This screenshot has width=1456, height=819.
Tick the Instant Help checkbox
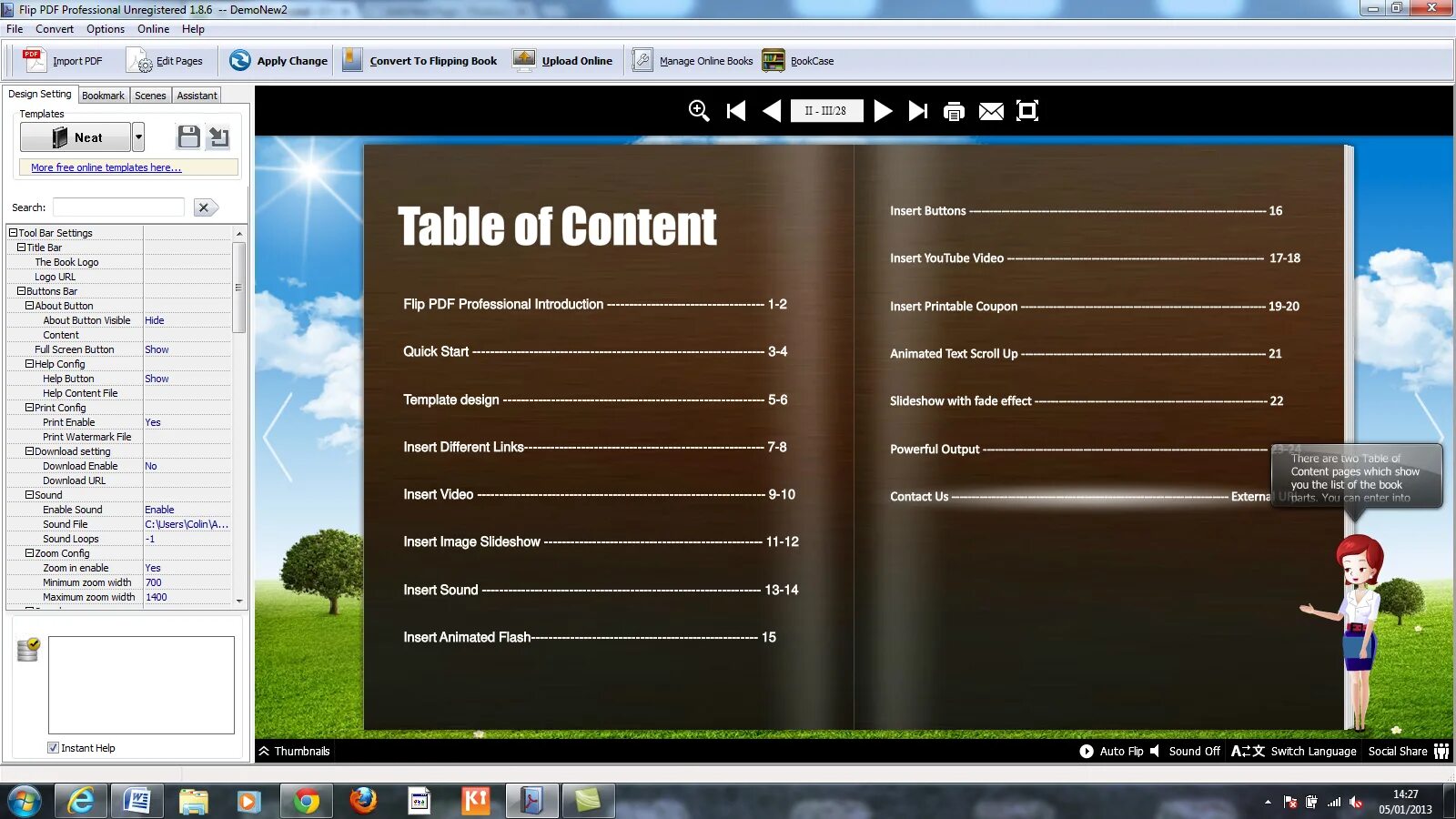54,747
